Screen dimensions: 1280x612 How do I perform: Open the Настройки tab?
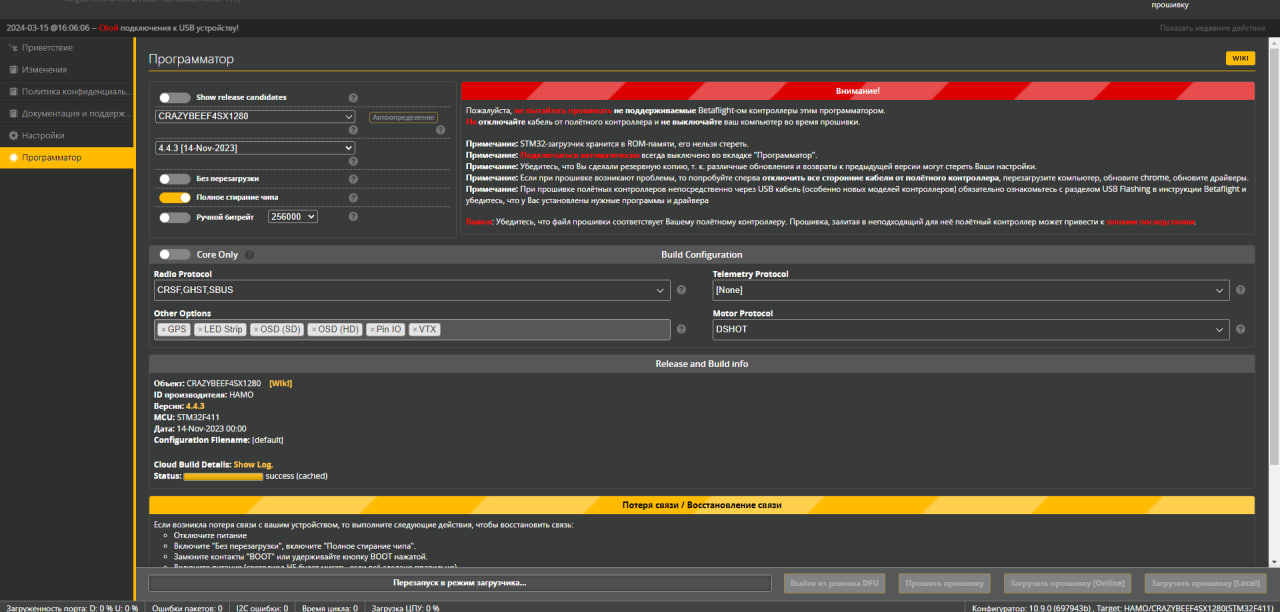pos(67,135)
